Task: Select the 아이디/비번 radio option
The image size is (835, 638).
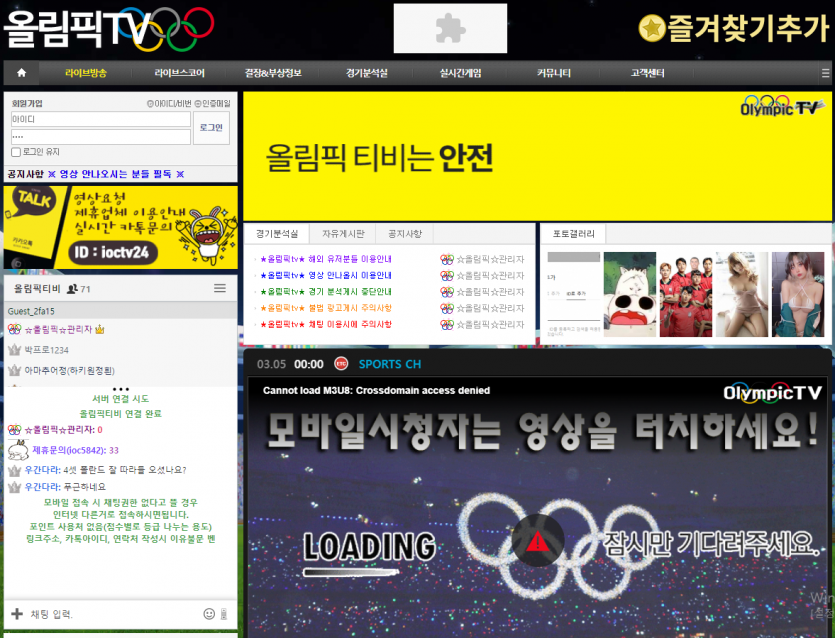Action: coord(150,104)
